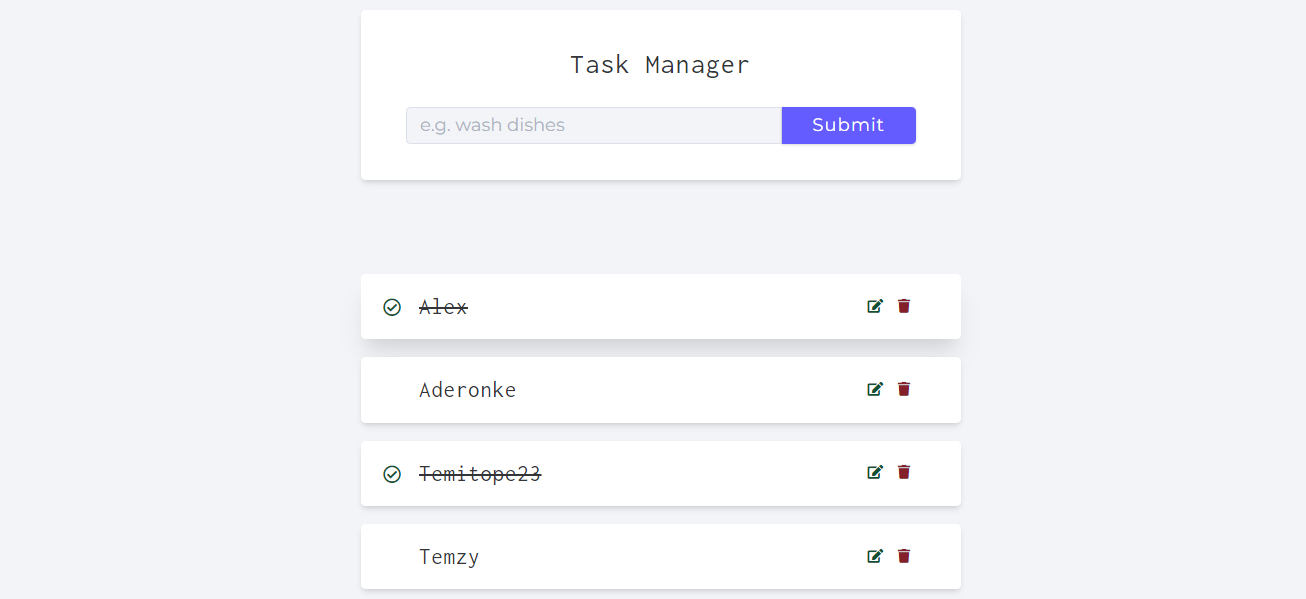The width and height of the screenshot is (1306, 599).
Task: Select the Temzy task name text
Action: click(x=449, y=557)
